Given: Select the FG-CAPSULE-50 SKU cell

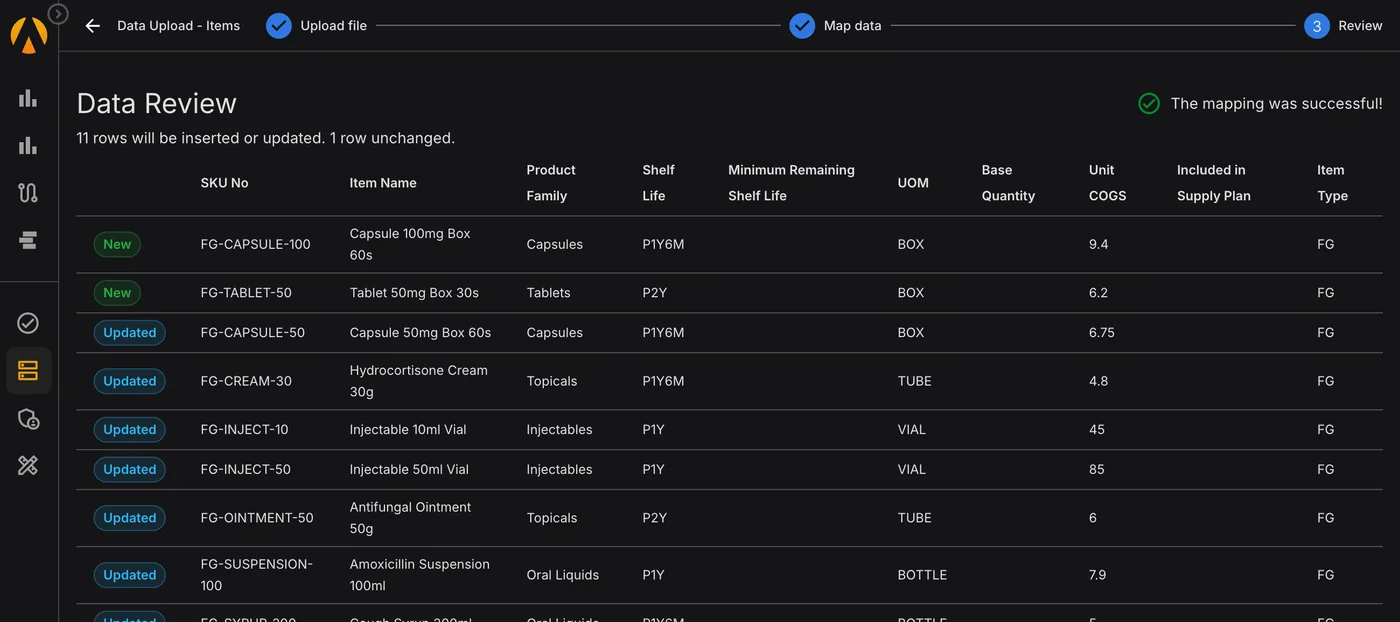Looking at the screenshot, I should click(x=252, y=333).
